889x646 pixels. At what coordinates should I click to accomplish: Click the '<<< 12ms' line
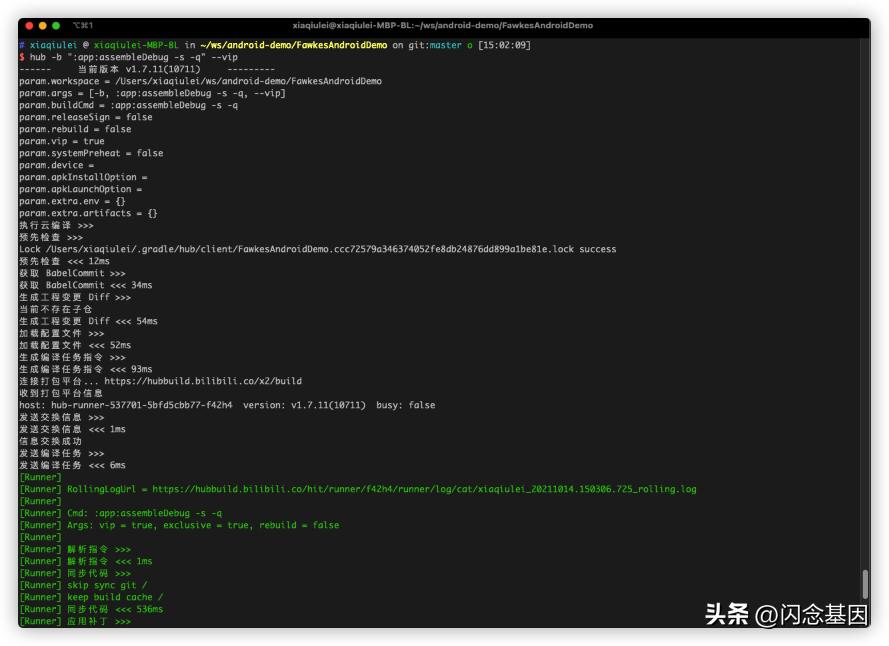(65, 261)
